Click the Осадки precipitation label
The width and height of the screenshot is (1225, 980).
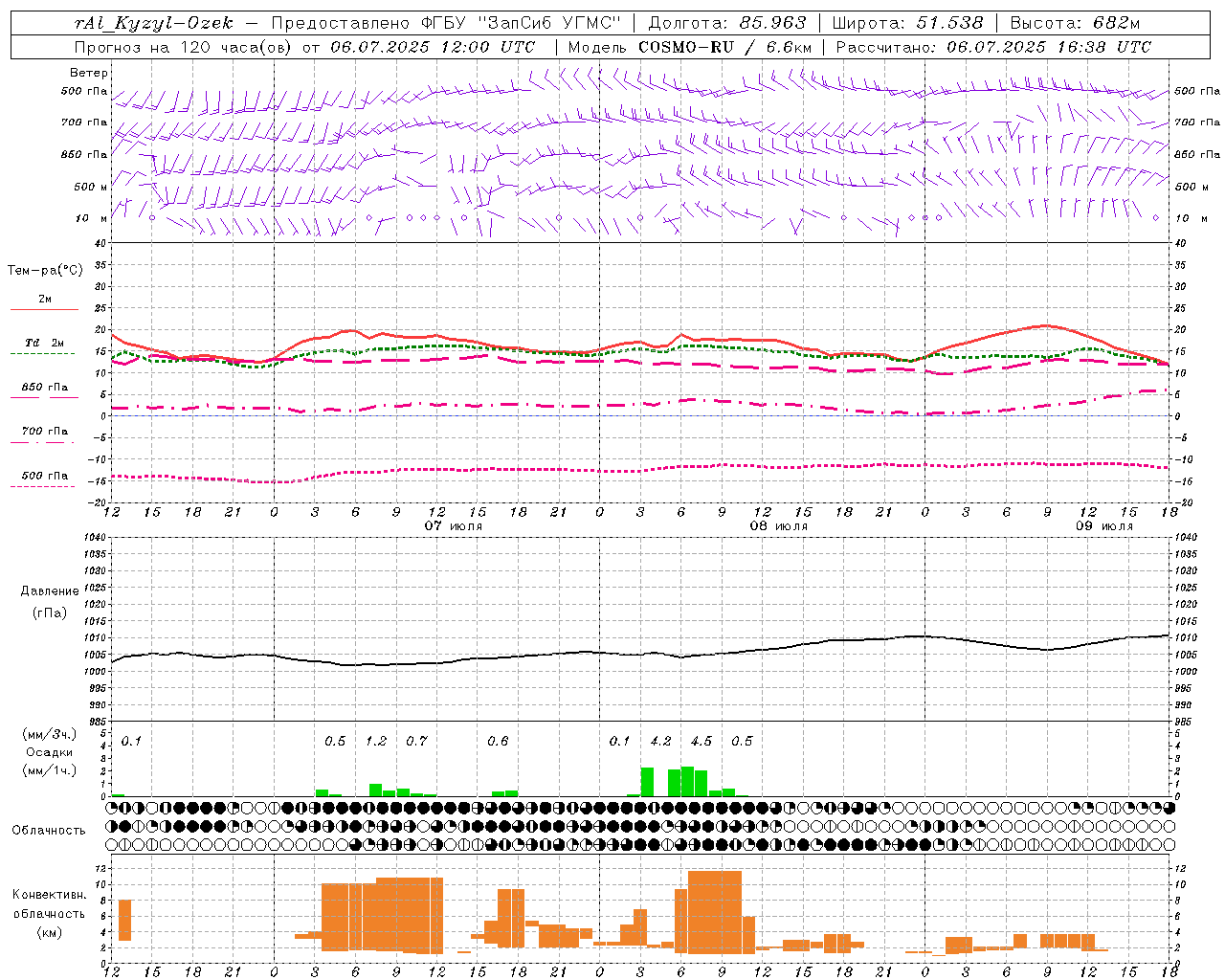(50, 752)
